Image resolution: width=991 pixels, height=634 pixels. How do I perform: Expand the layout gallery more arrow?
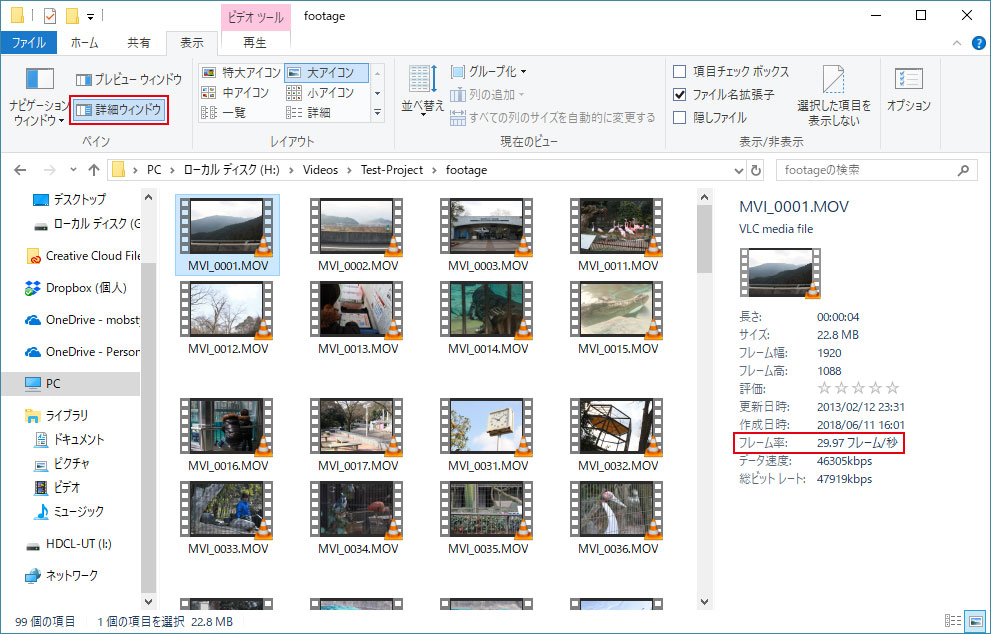tap(377, 113)
